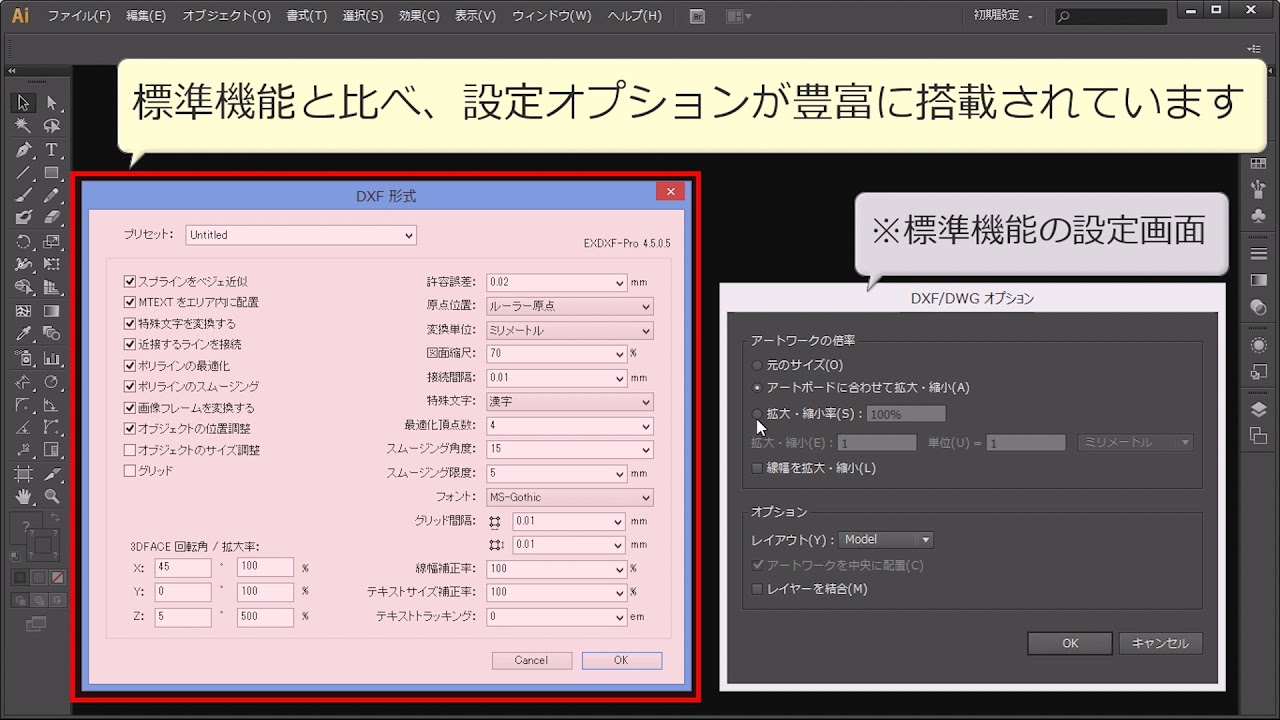Activate the Eyedropper tool
1280x720 pixels.
[23, 334]
